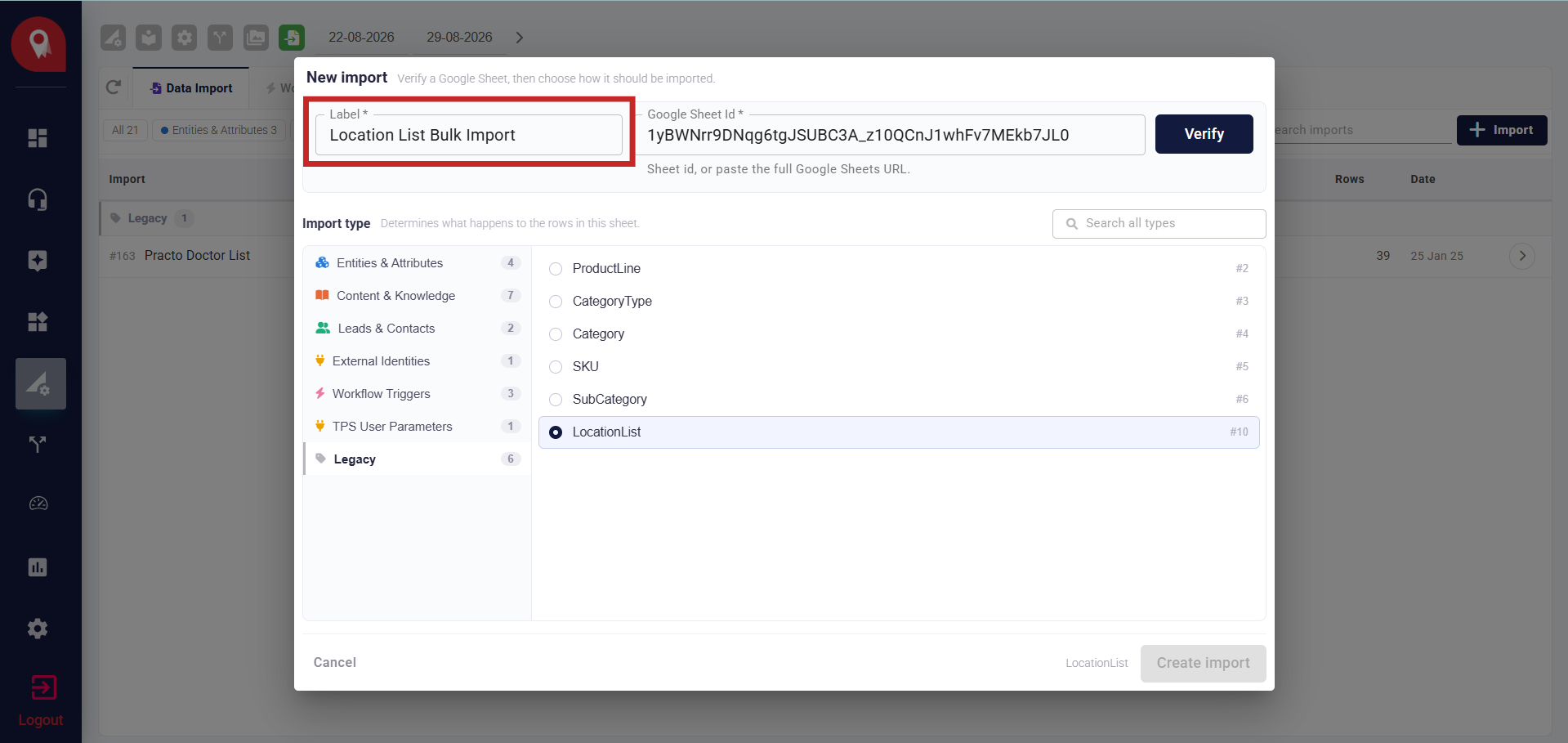
Task: Click the next date range arrow
Action: (x=520, y=38)
